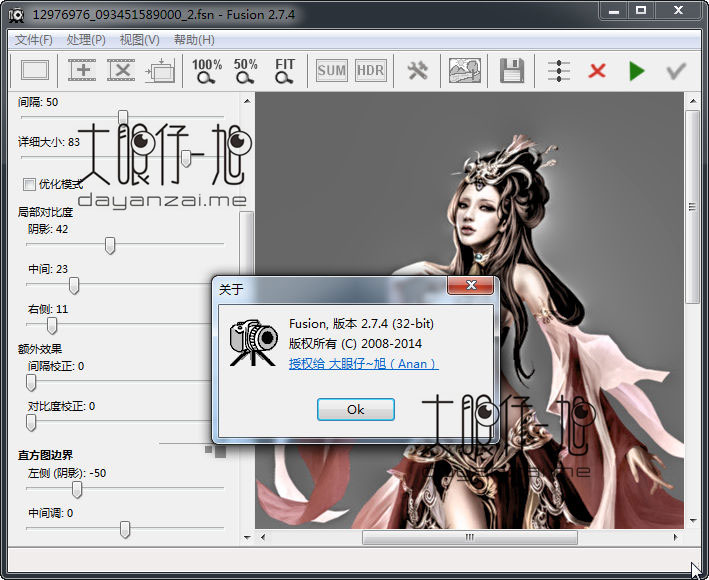Open the 视图(V) menu

(x=139, y=40)
